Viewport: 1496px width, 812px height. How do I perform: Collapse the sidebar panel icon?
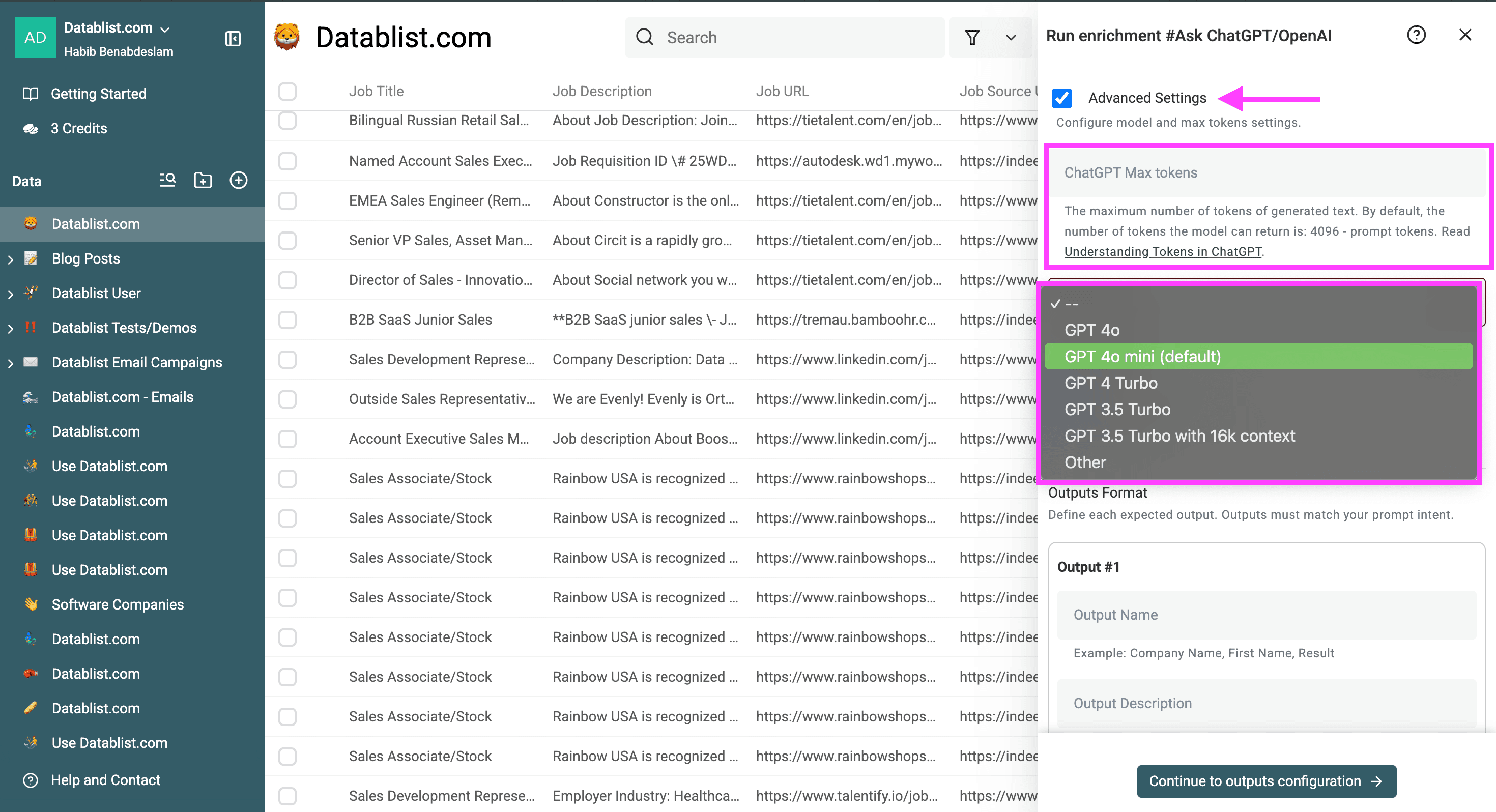point(233,39)
